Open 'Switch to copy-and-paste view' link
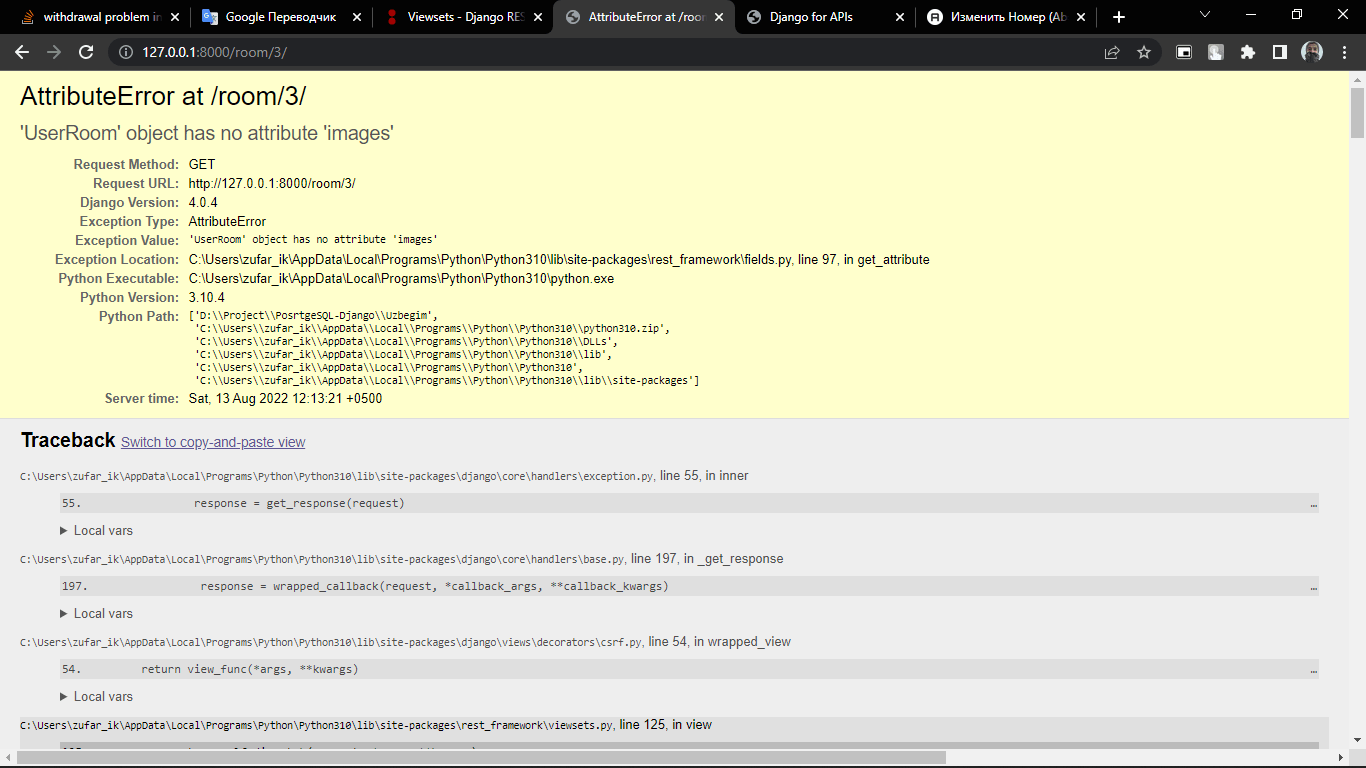The image size is (1366, 768). 213,442
